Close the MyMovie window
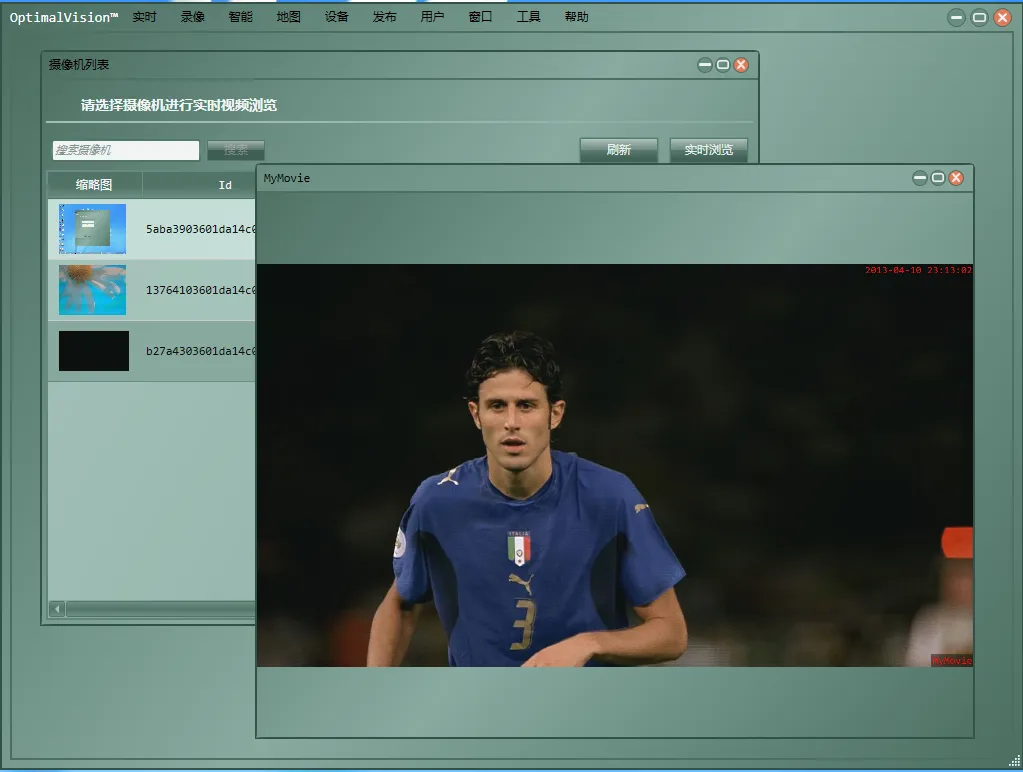Image resolution: width=1023 pixels, height=772 pixels. pyautogui.click(x=956, y=178)
